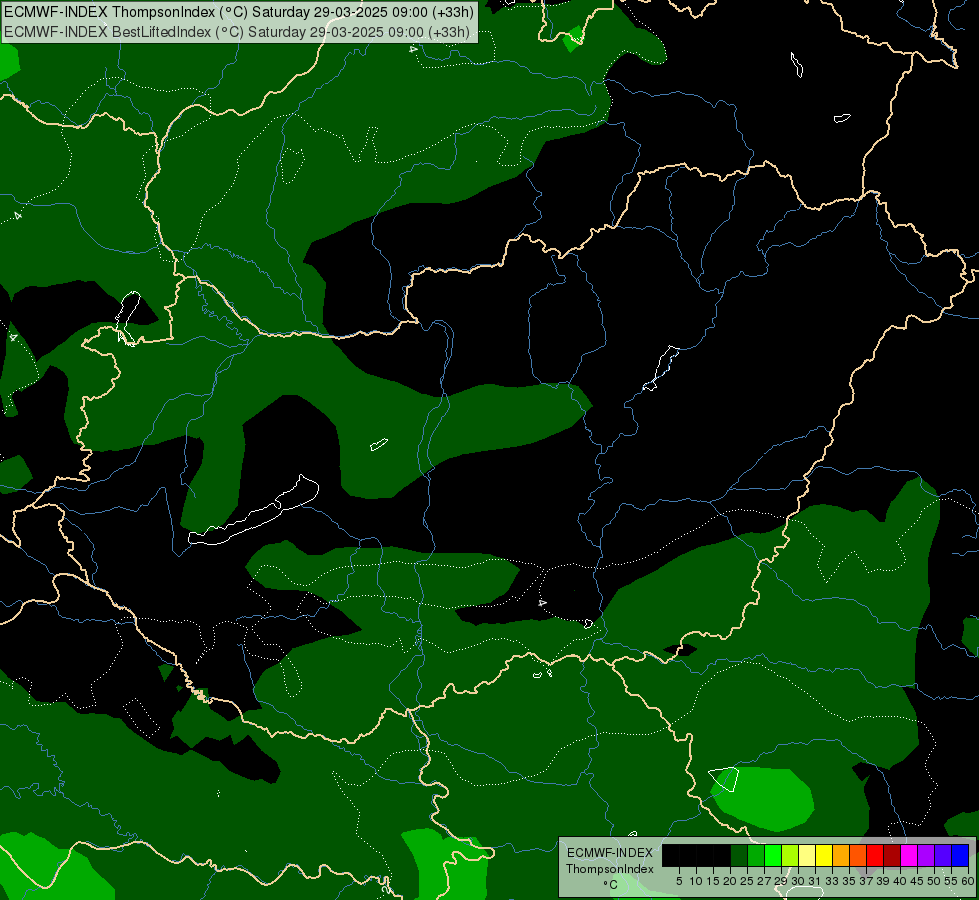The height and width of the screenshot is (900, 979).
Task: Click the medium green 25–27 legend swatch
Action: coord(756,856)
